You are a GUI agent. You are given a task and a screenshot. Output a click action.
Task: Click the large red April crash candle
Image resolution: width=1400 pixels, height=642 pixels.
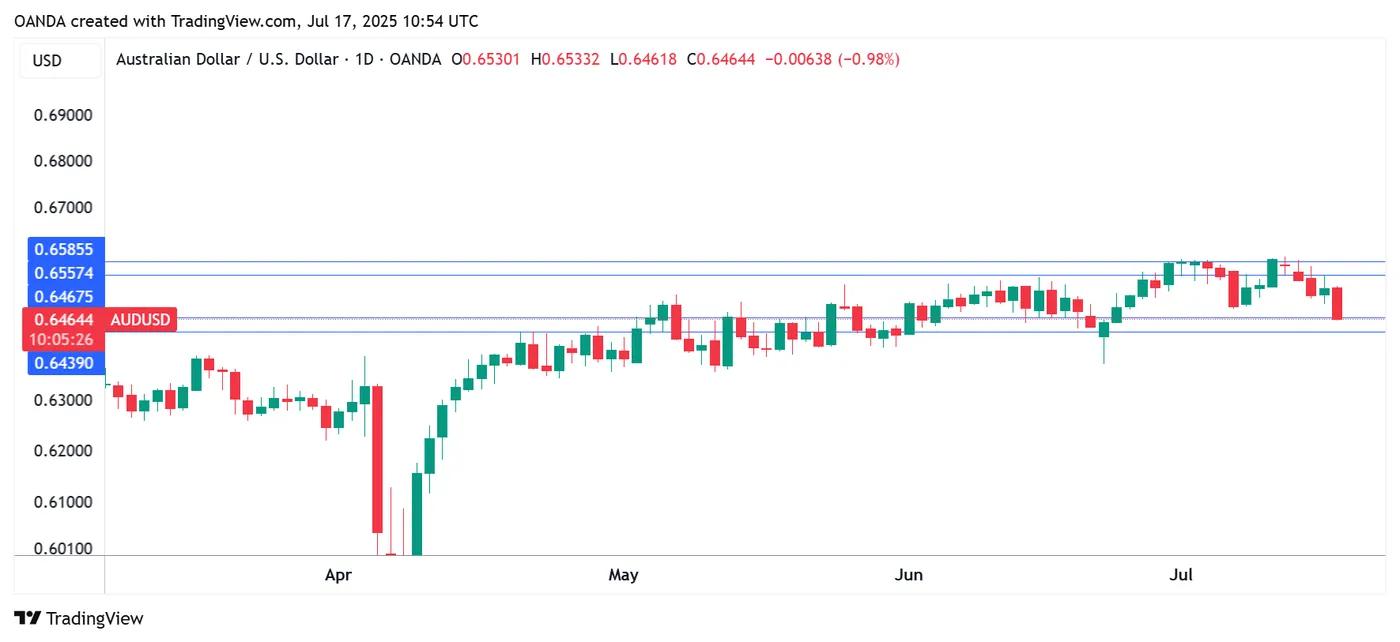pos(378,459)
